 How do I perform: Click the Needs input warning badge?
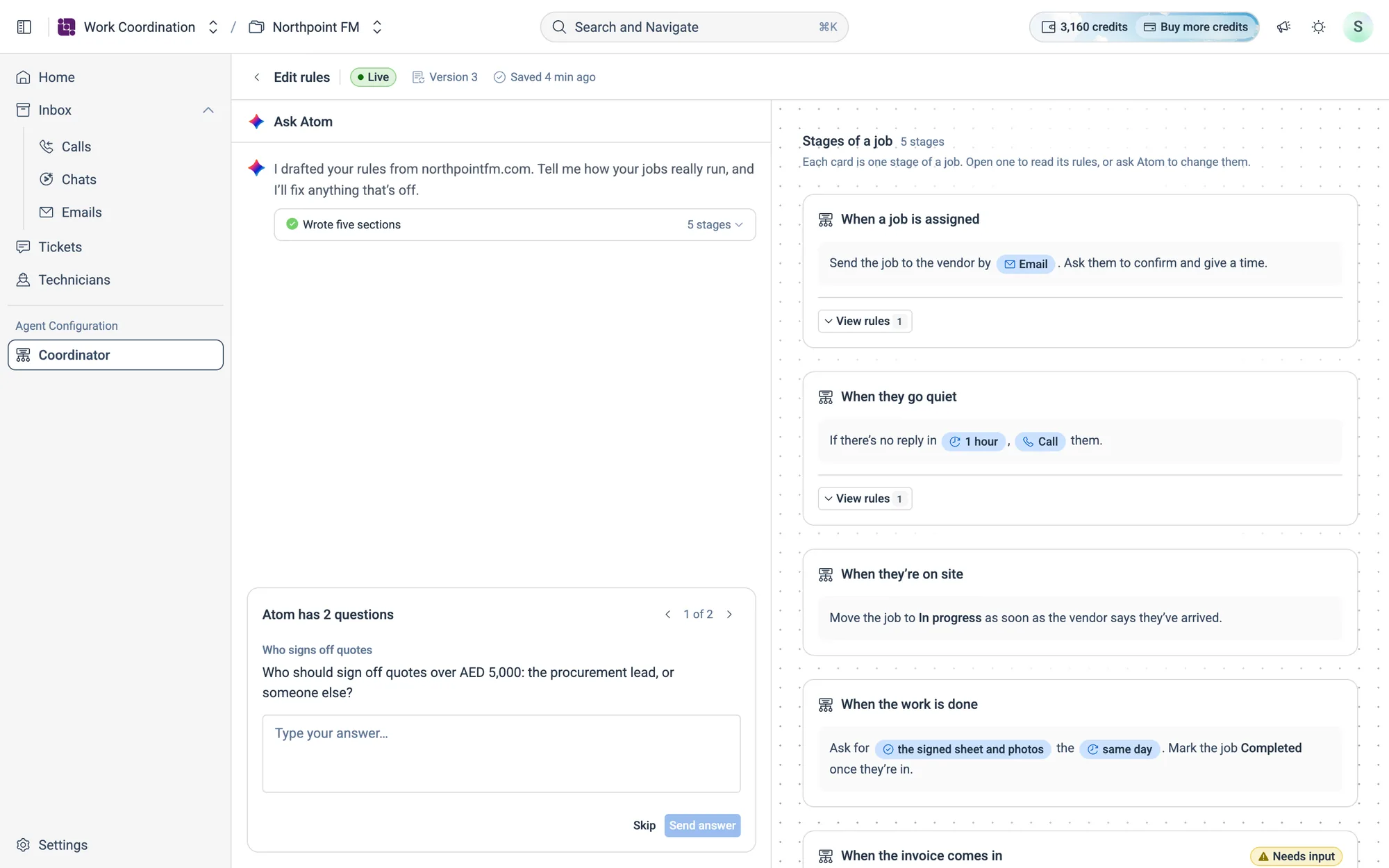[x=1296, y=856]
